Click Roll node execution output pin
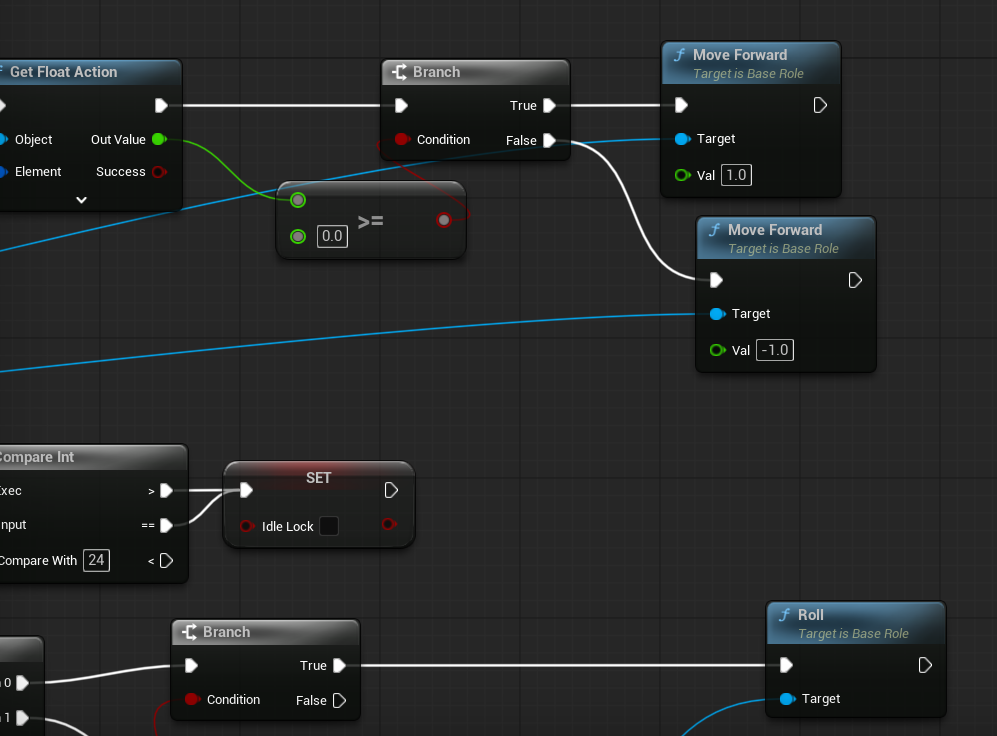Image resolution: width=997 pixels, height=736 pixels. coord(925,665)
